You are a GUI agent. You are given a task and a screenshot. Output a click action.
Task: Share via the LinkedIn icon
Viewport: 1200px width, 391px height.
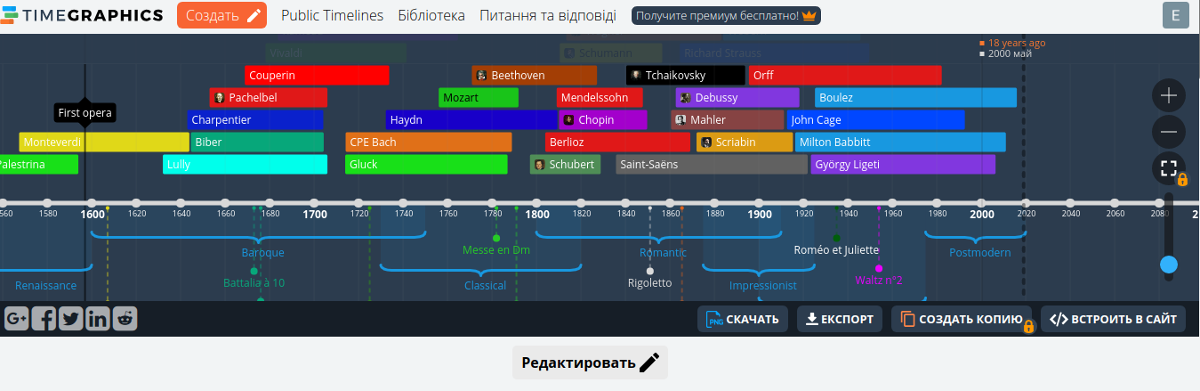click(x=97, y=319)
